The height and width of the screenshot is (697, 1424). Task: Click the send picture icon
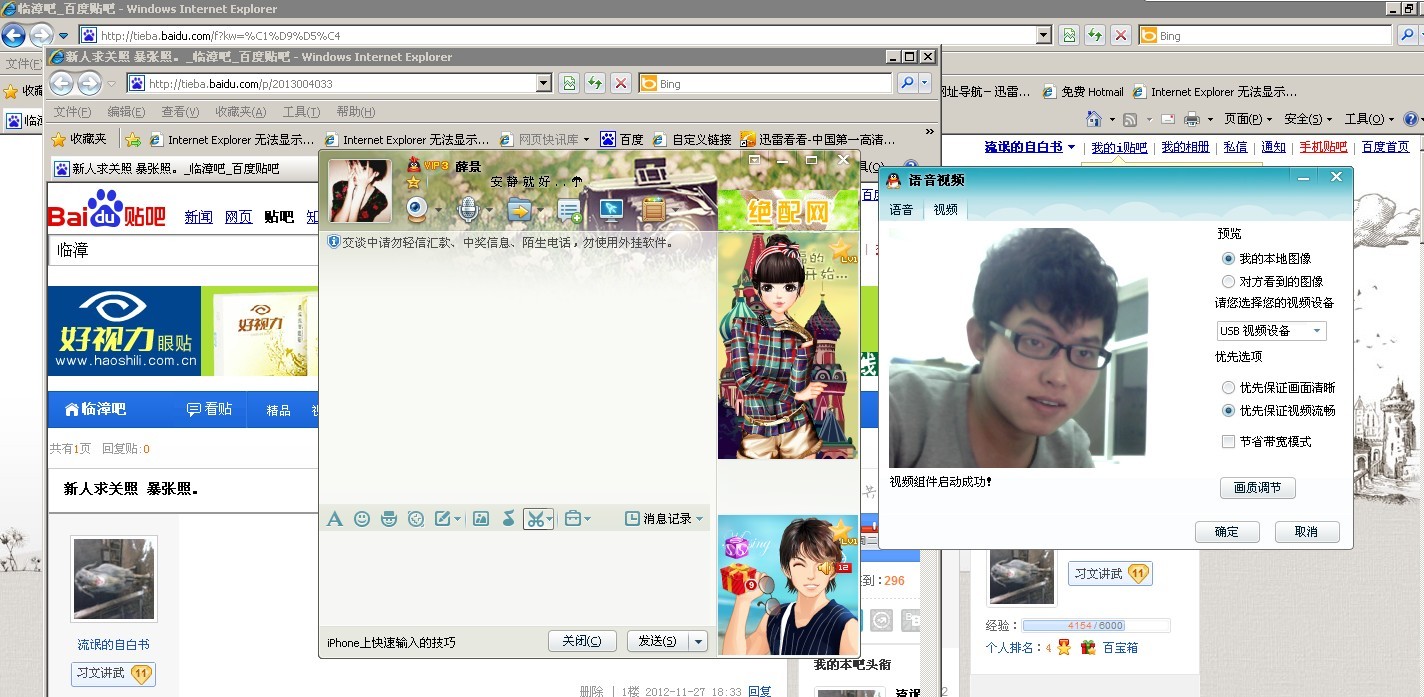(x=481, y=519)
